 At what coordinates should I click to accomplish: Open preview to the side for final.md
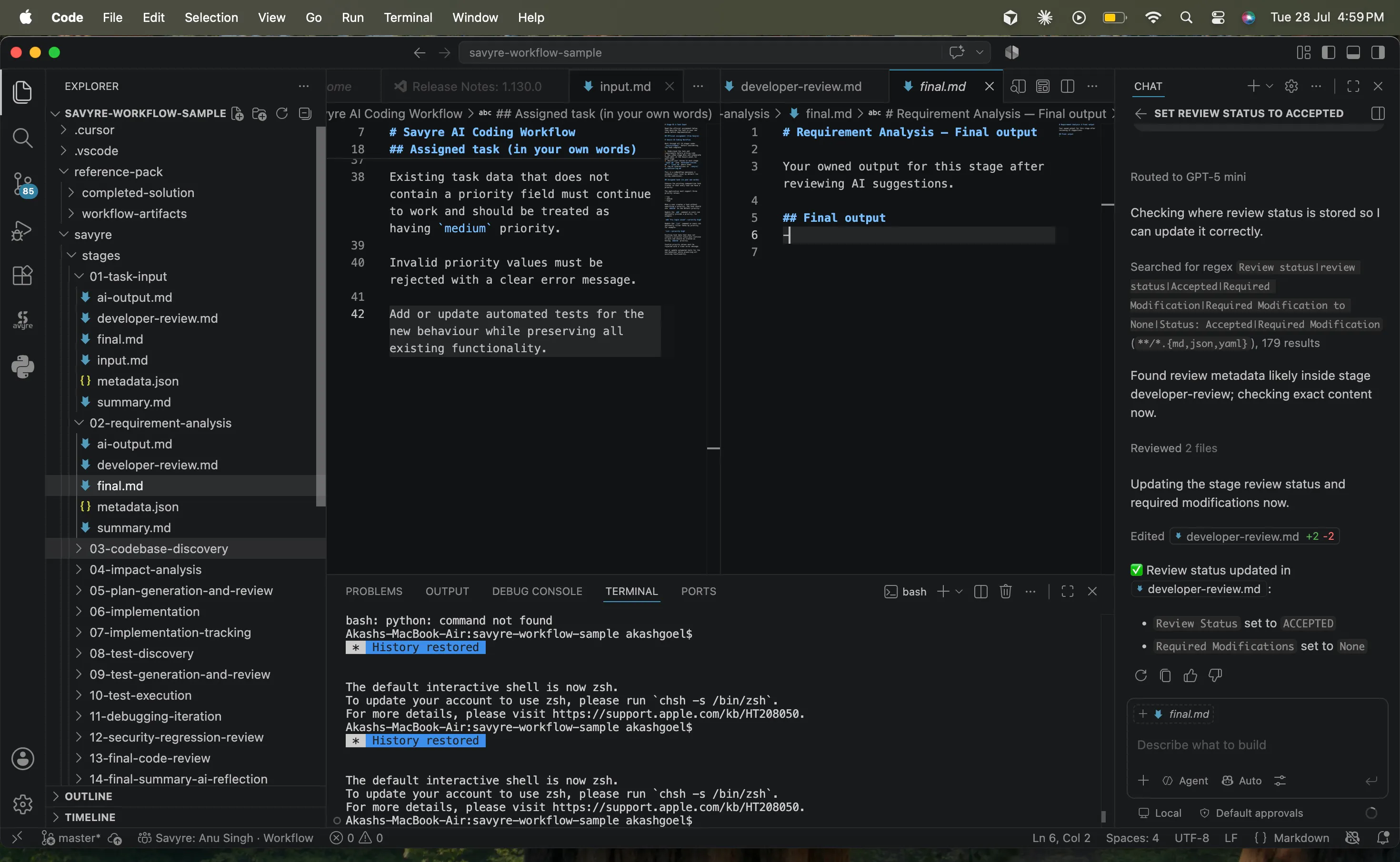tap(1018, 86)
